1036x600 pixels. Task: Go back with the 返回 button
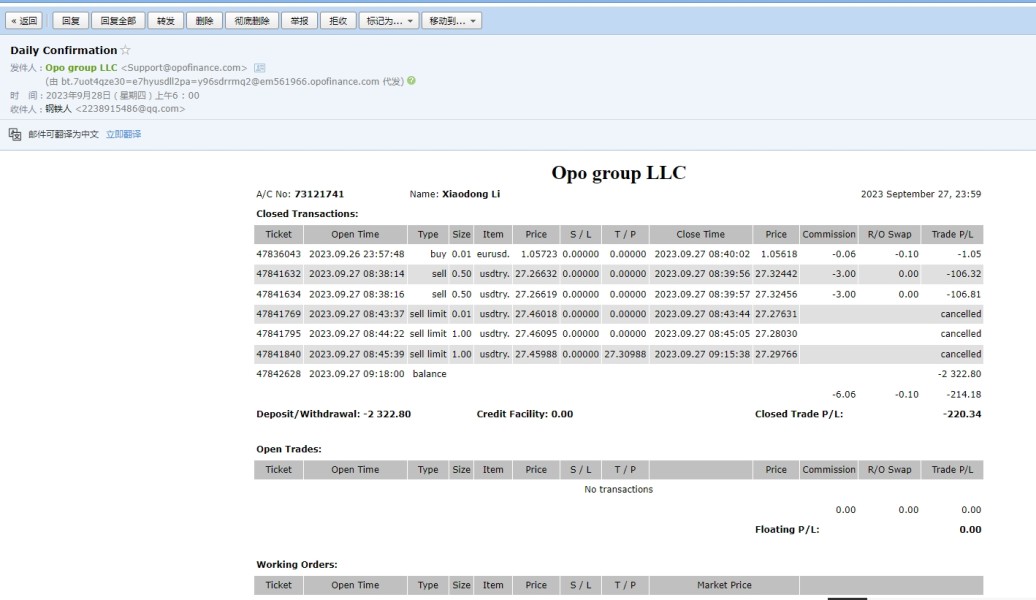(24, 20)
